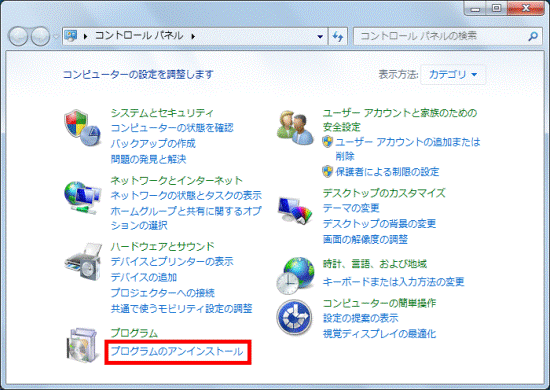Image resolution: width=550 pixels, height=390 pixels.
Task: Click the Clock, Language, Region globe icon
Action: point(295,276)
